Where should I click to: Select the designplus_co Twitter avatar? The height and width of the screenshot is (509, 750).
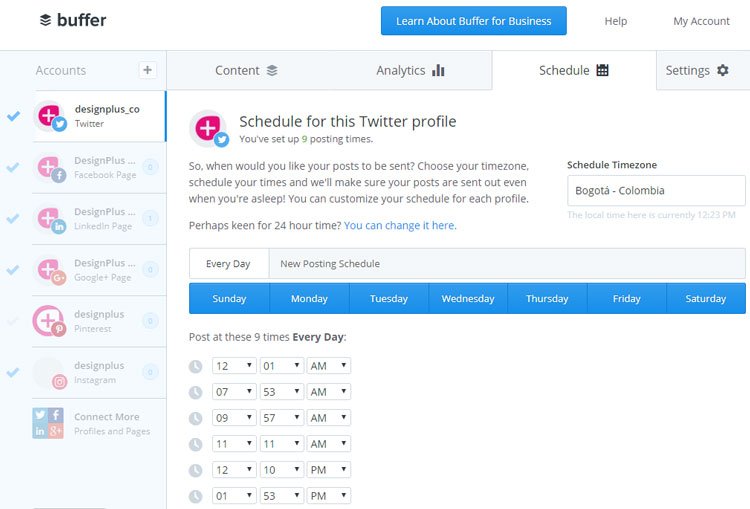pyautogui.click(x=51, y=116)
